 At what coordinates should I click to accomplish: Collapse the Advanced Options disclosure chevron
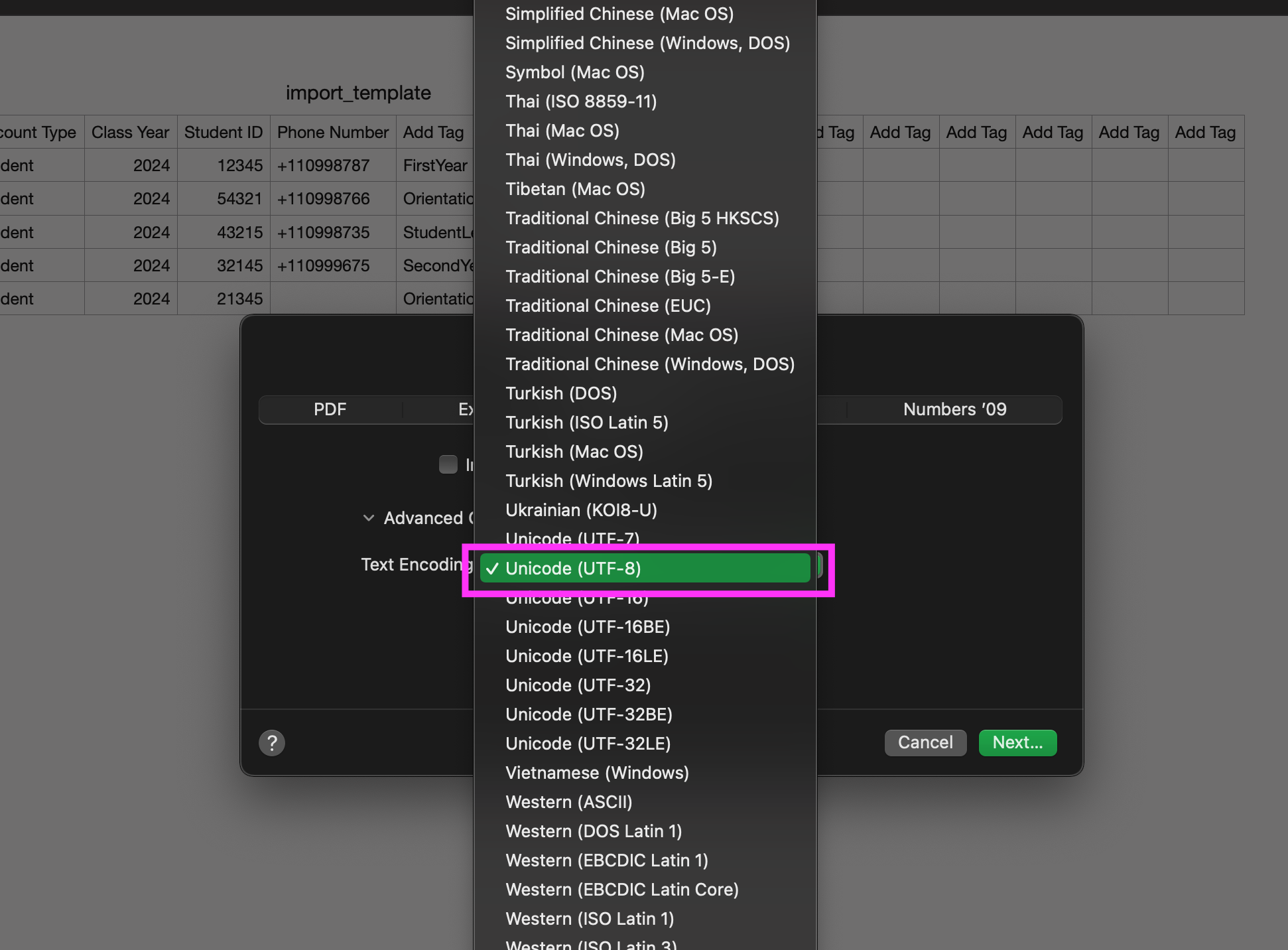(369, 518)
